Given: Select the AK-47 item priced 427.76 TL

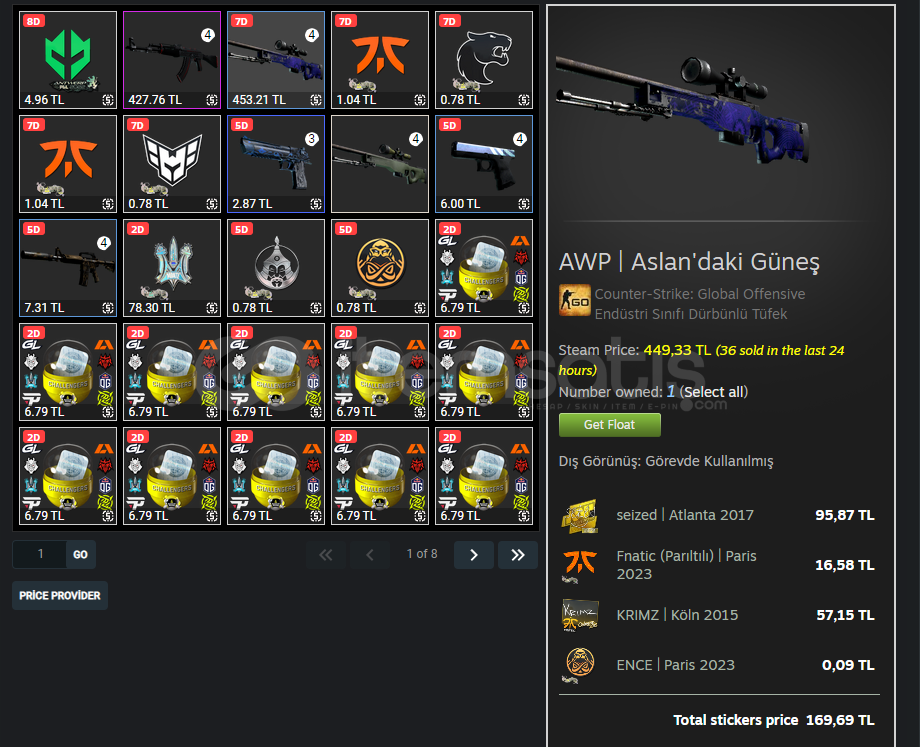Looking at the screenshot, I should [172, 60].
